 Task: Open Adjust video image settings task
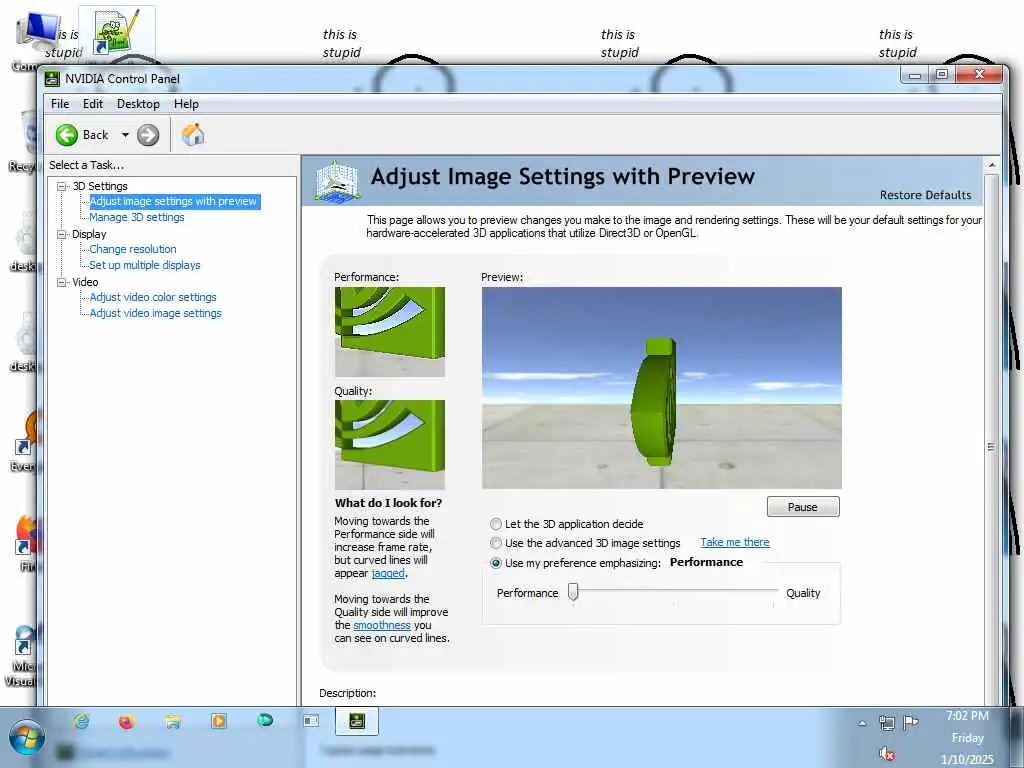click(x=155, y=313)
